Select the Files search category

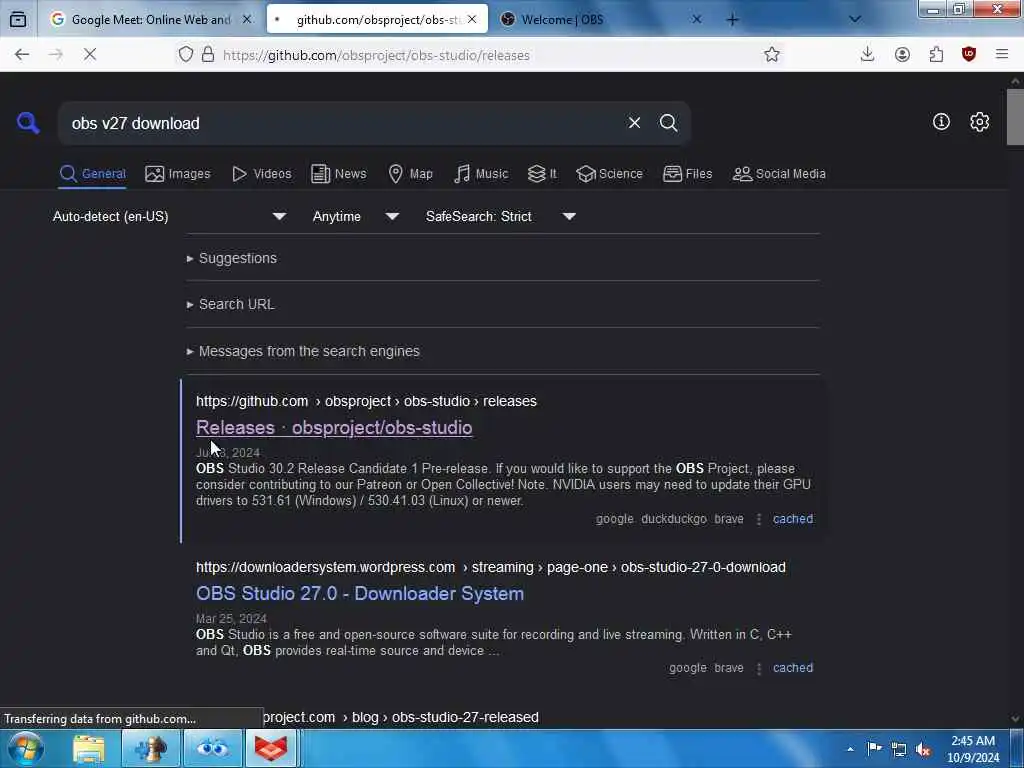point(687,174)
